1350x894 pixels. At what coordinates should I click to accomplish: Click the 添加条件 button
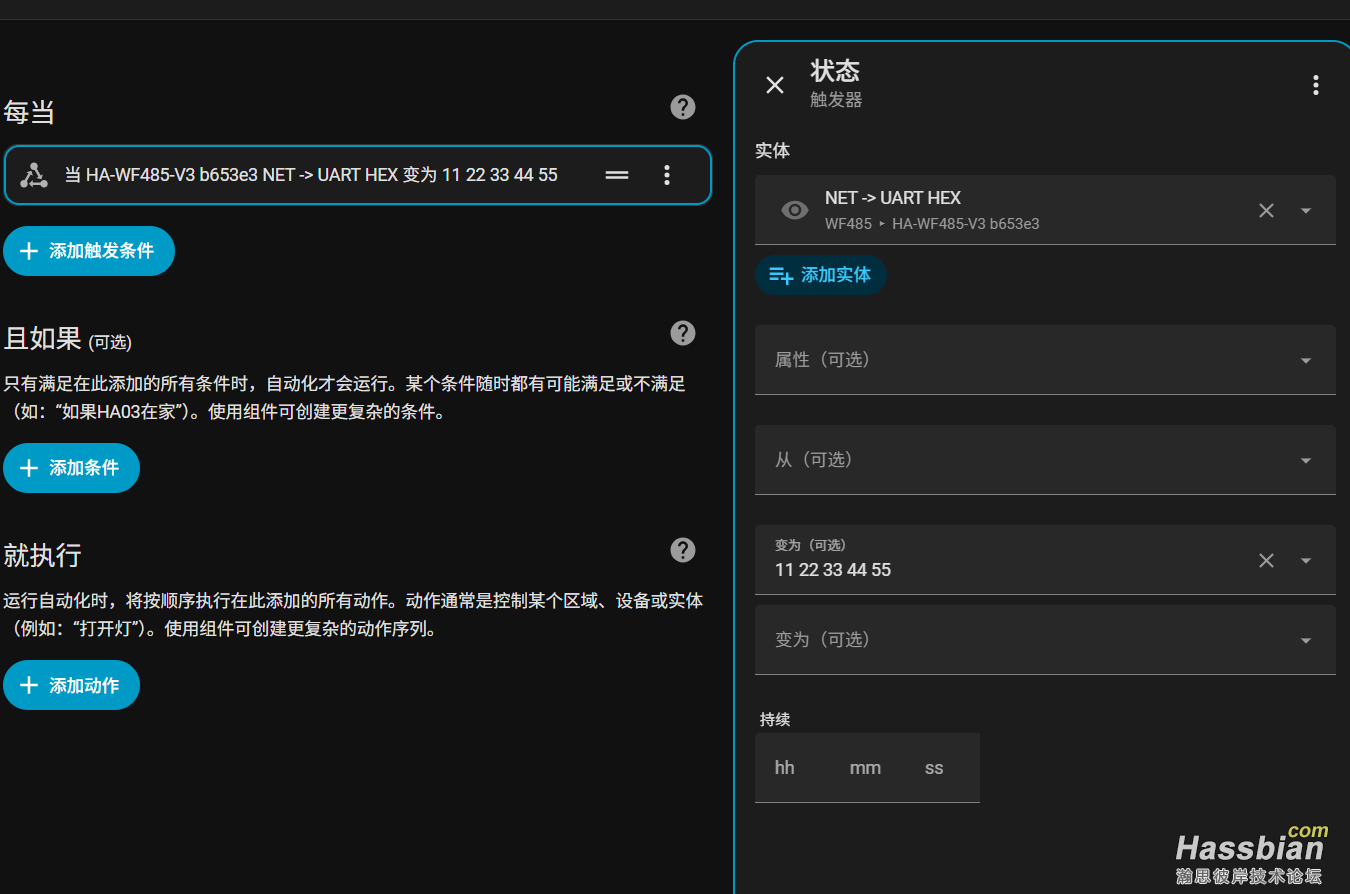coord(71,468)
